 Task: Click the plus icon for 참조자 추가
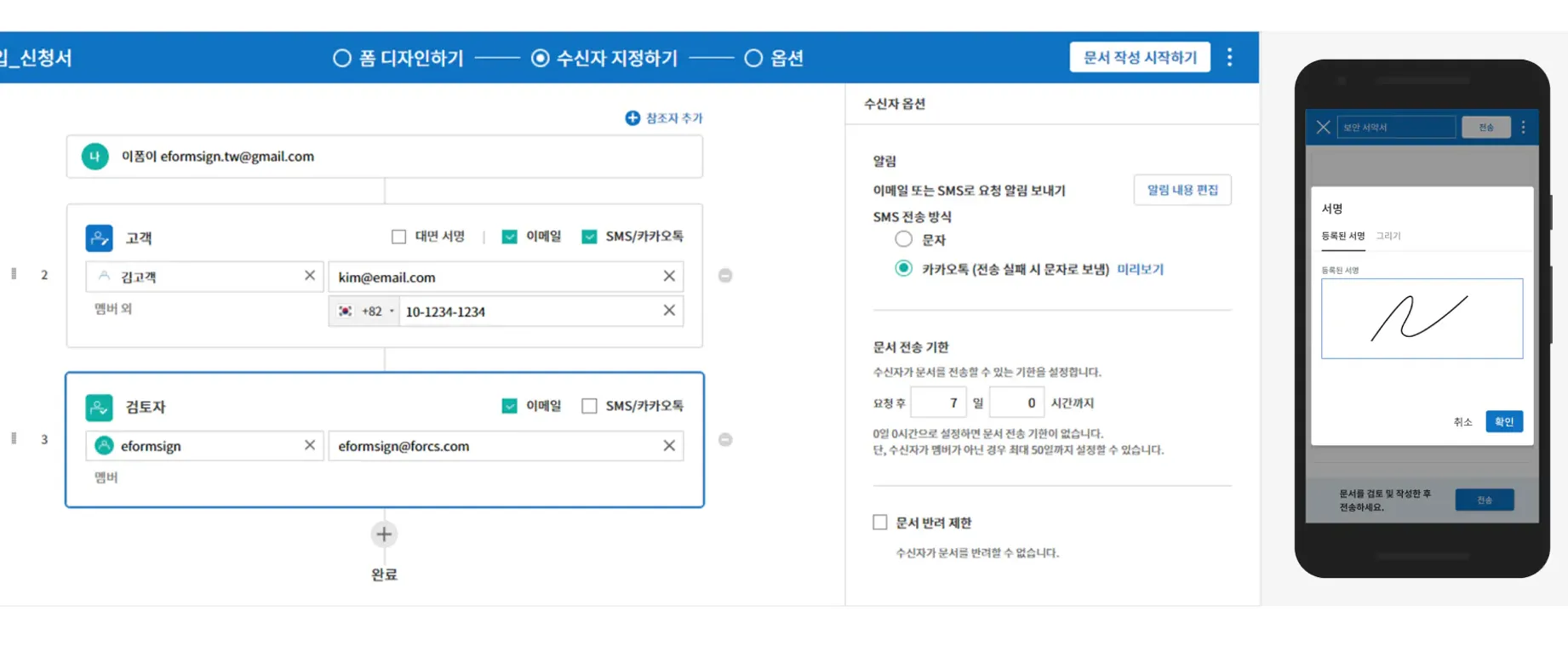[632, 118]
